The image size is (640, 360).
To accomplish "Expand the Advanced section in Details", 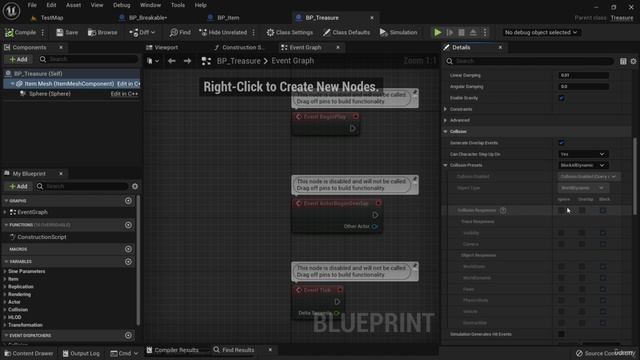I will [446, 120].
